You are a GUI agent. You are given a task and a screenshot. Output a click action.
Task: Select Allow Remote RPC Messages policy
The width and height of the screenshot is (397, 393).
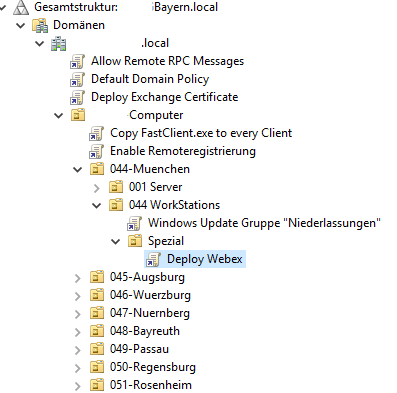(167, 61)
